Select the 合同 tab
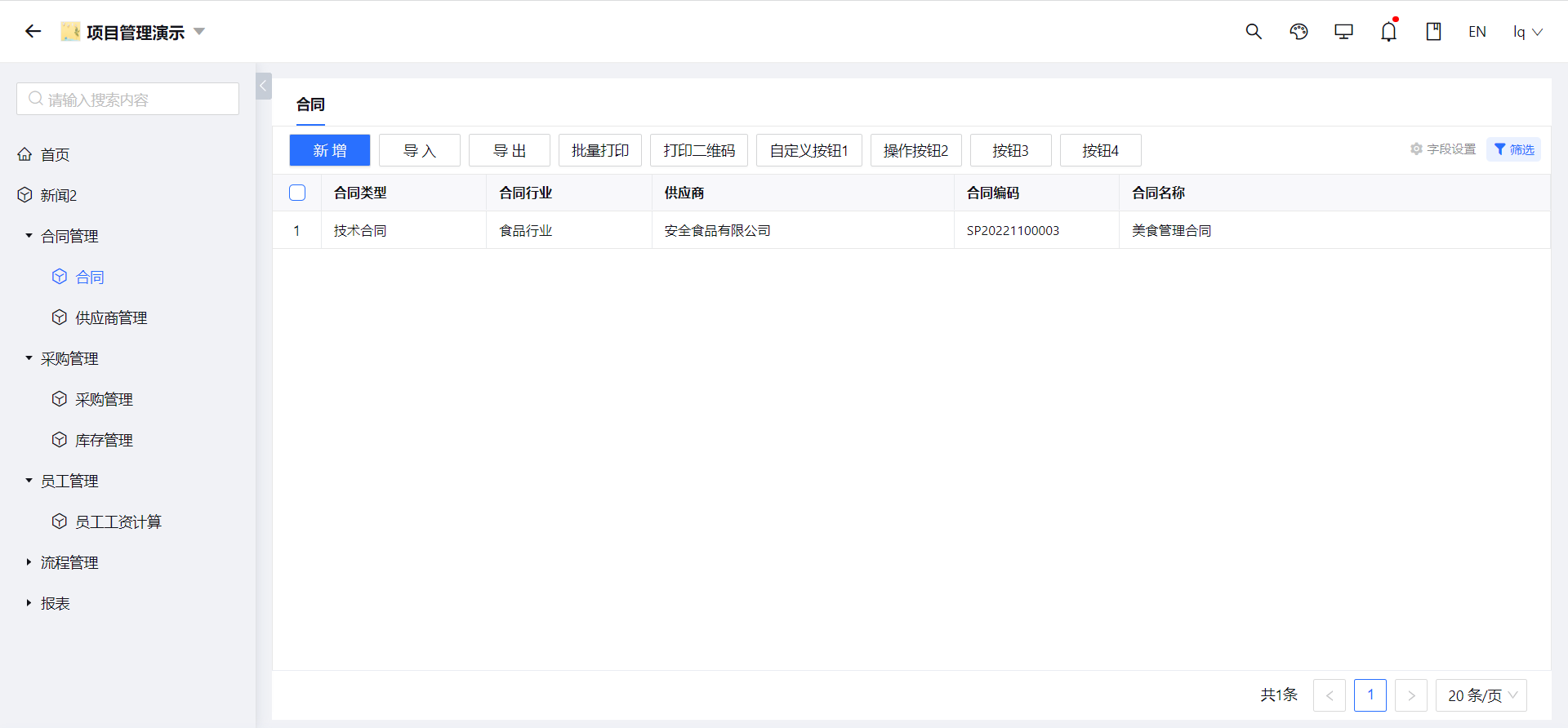The height and width of the screenshot is (728, 1568). (310, 104)
